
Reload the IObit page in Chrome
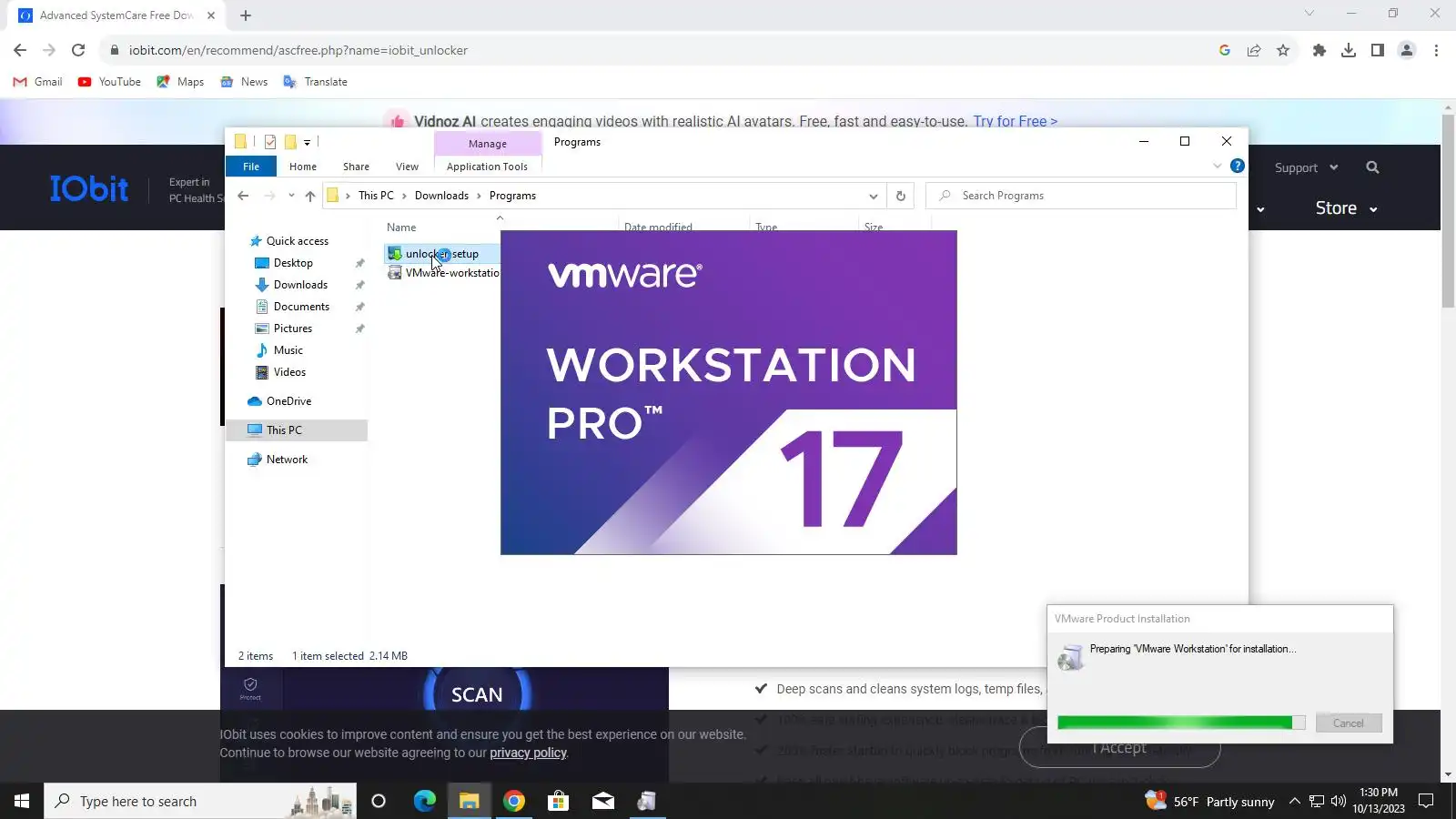(x=78, y=50)
